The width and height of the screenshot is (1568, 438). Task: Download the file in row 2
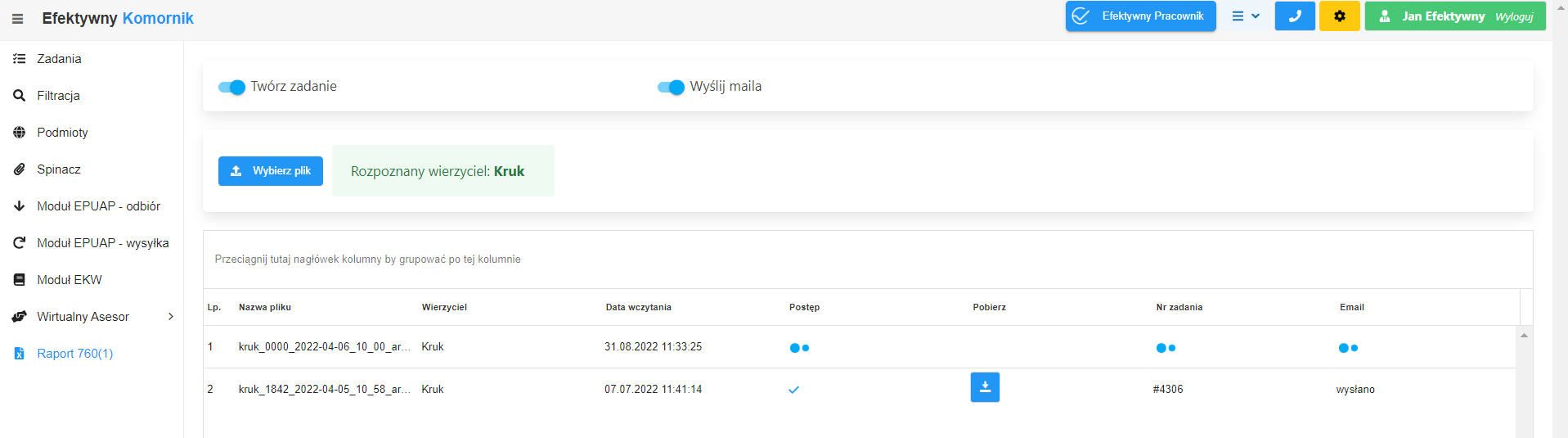[x=985, y=387]
